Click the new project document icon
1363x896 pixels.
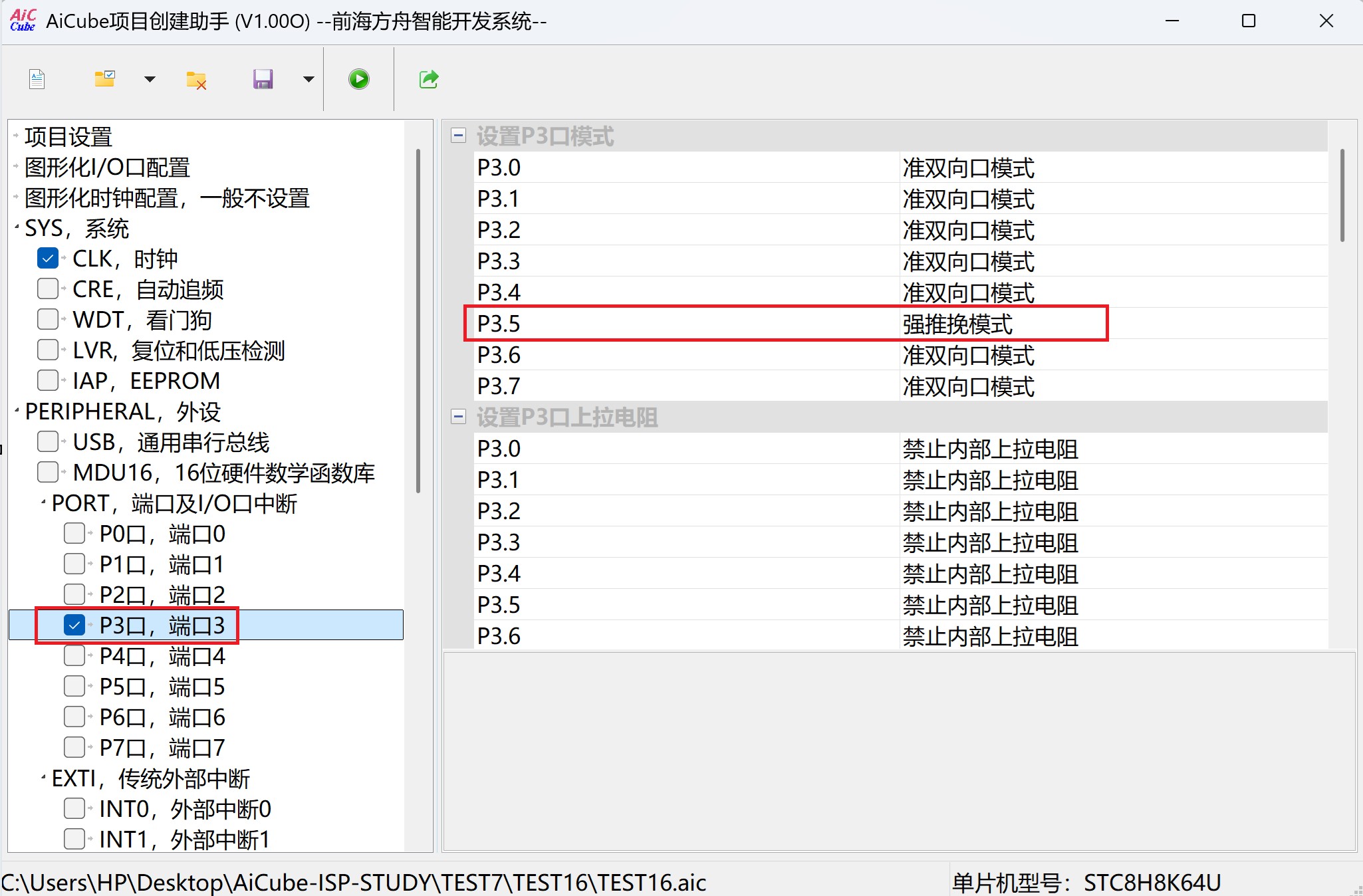37,80
